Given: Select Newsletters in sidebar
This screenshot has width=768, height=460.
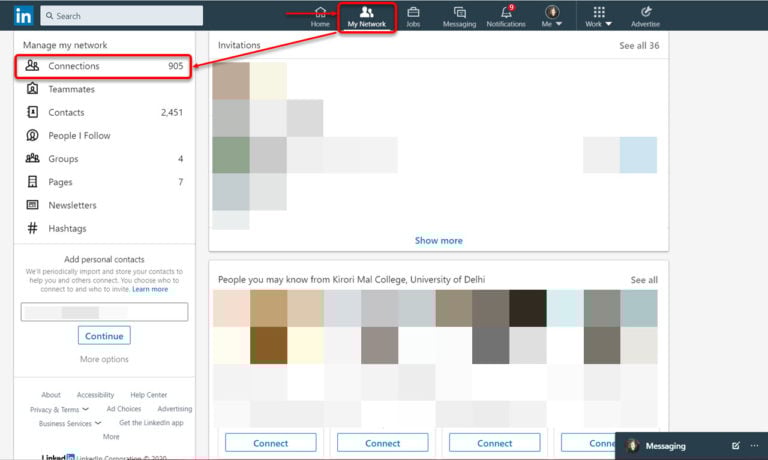Looking at the screenshot, I should click(x=72, y=205).
